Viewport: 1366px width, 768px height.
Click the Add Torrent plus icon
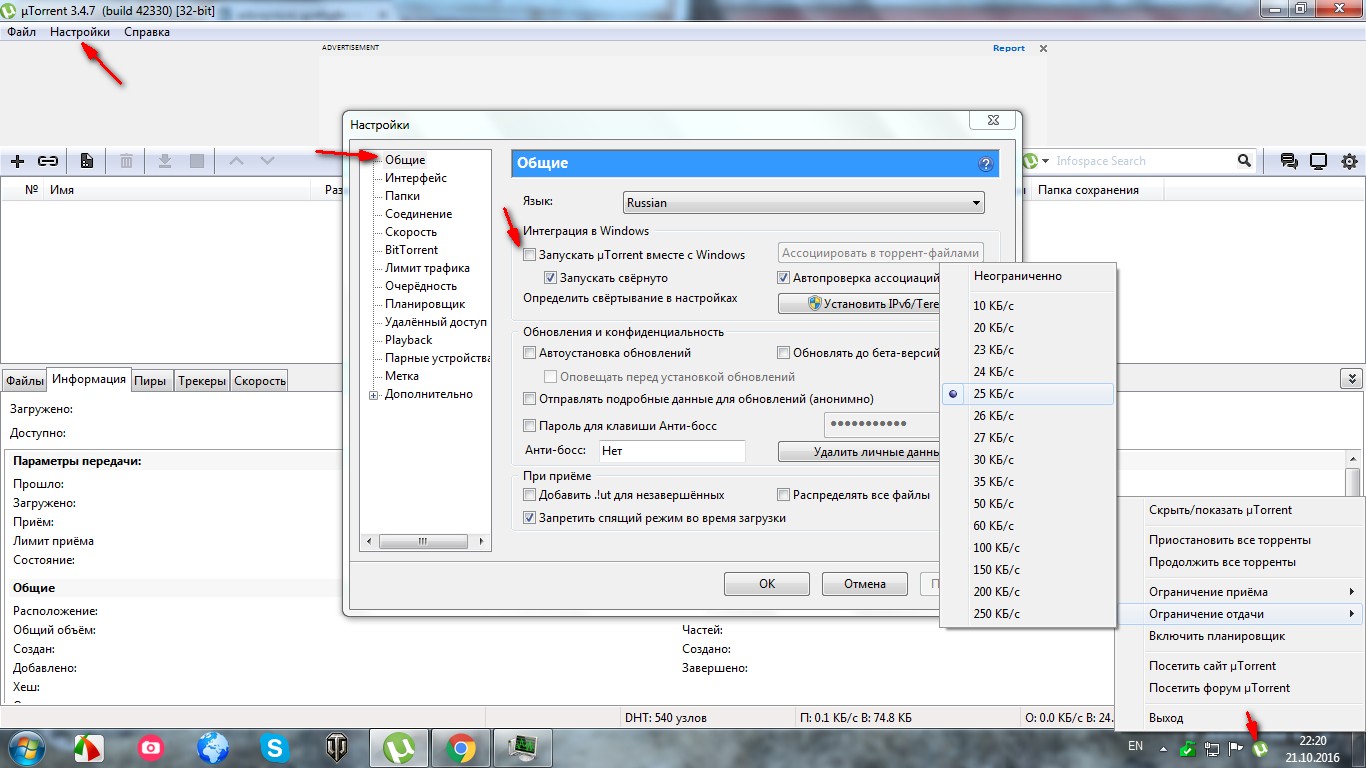coord(17,161)
